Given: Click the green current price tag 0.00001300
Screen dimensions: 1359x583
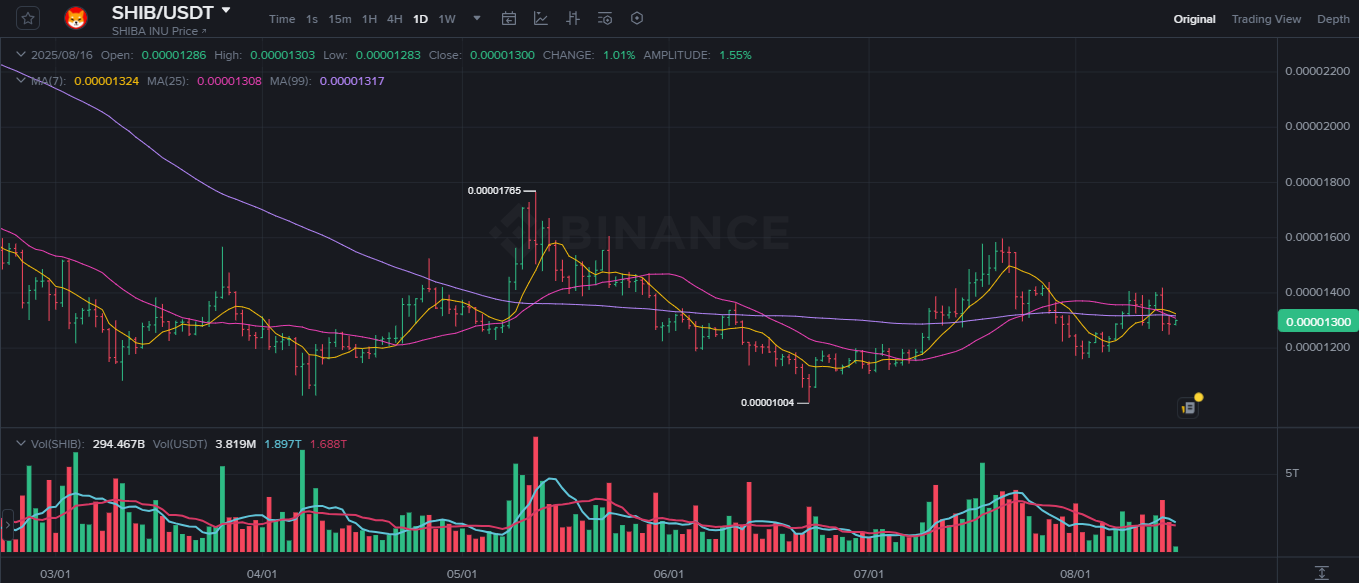Looking at the screenshot, I should [x=1318, y=321].
